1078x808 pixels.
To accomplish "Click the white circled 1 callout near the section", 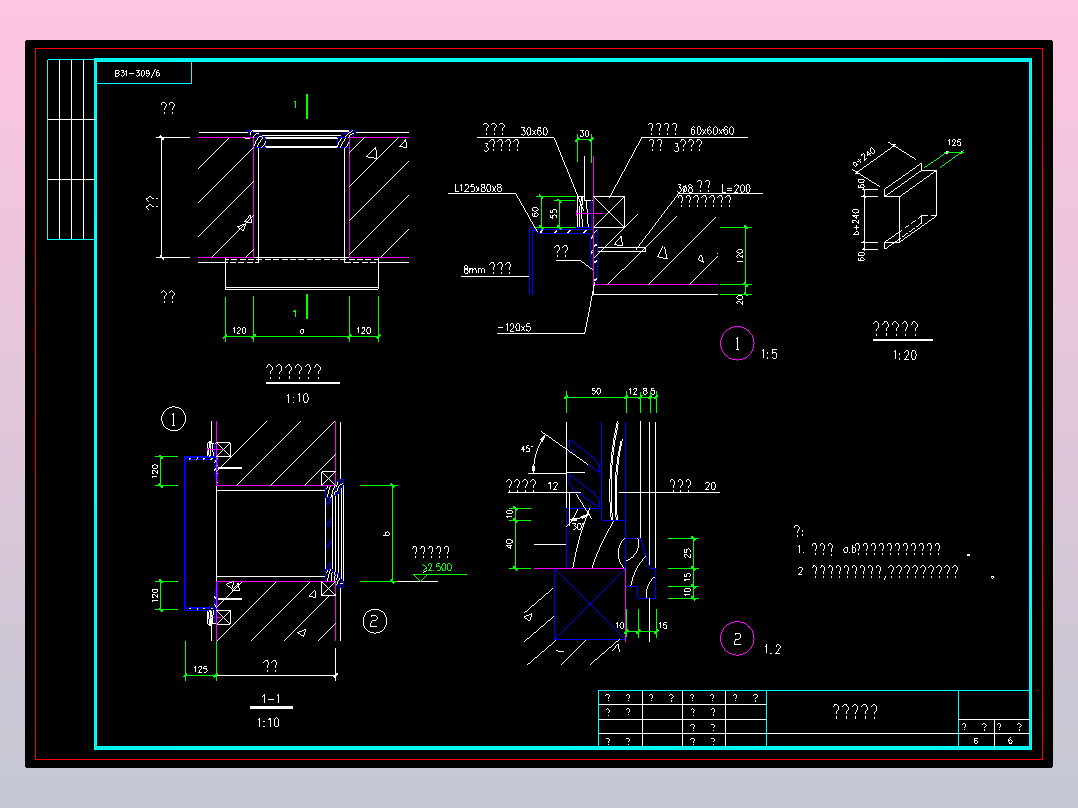I will (173, 419).
